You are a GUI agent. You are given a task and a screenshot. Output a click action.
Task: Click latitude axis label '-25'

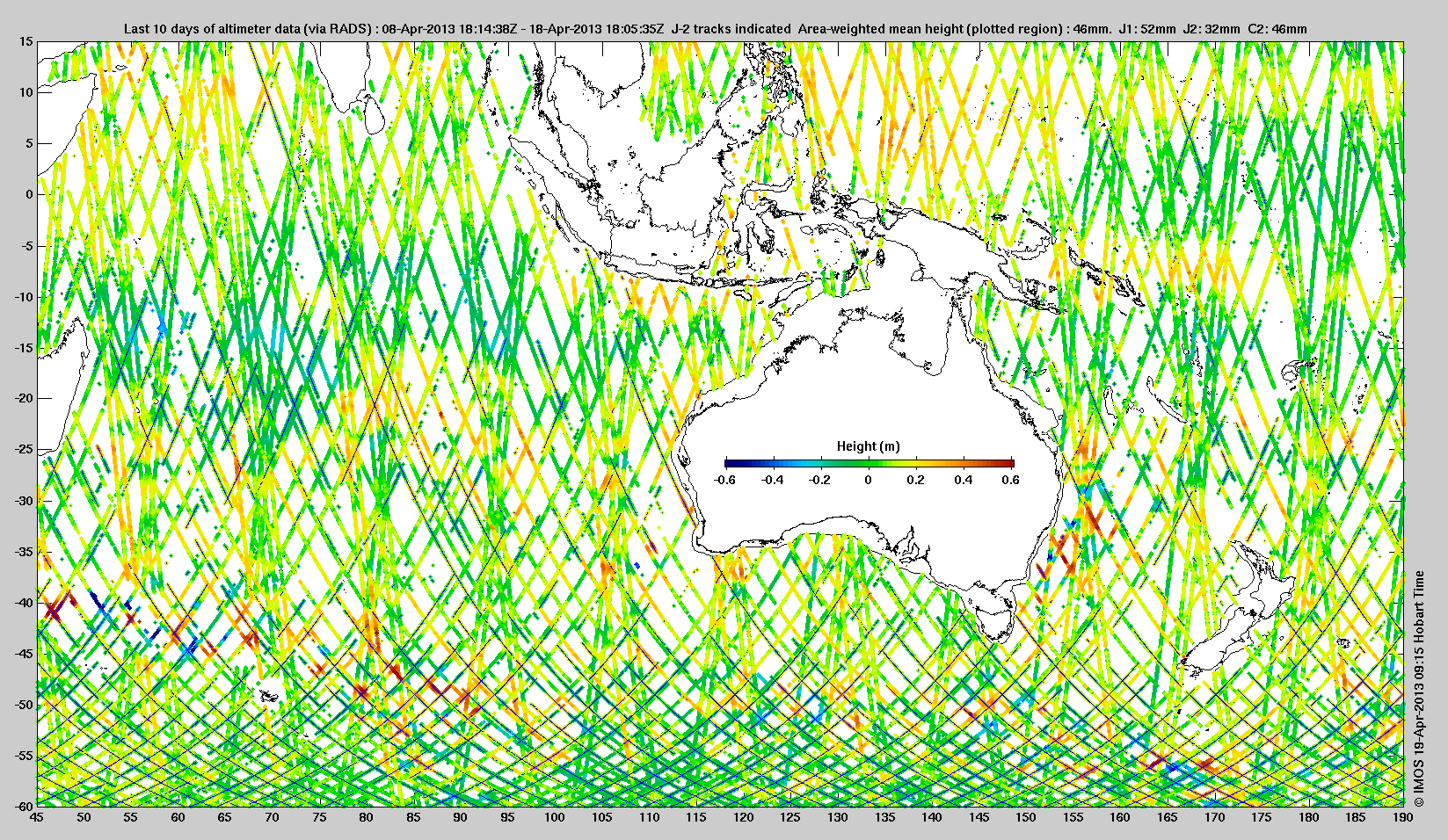click(x=24, y=450)
